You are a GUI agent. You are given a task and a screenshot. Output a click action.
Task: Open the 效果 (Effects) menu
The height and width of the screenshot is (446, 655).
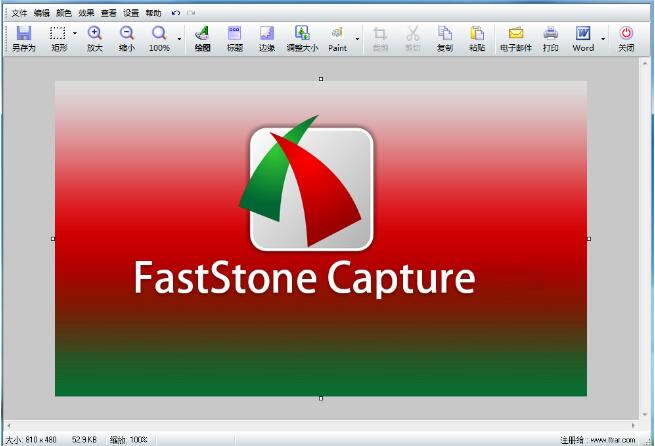[85, 13]
